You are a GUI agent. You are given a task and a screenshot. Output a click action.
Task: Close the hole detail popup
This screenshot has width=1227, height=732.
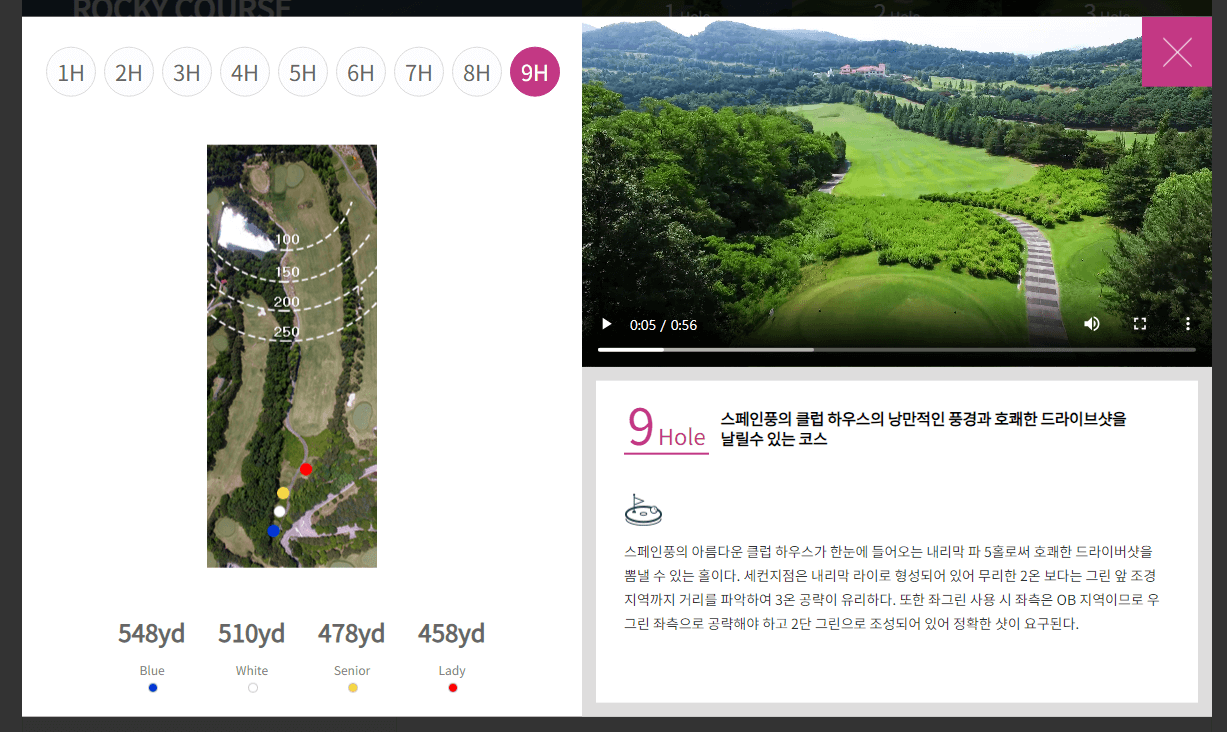[x=1176, y=51]
